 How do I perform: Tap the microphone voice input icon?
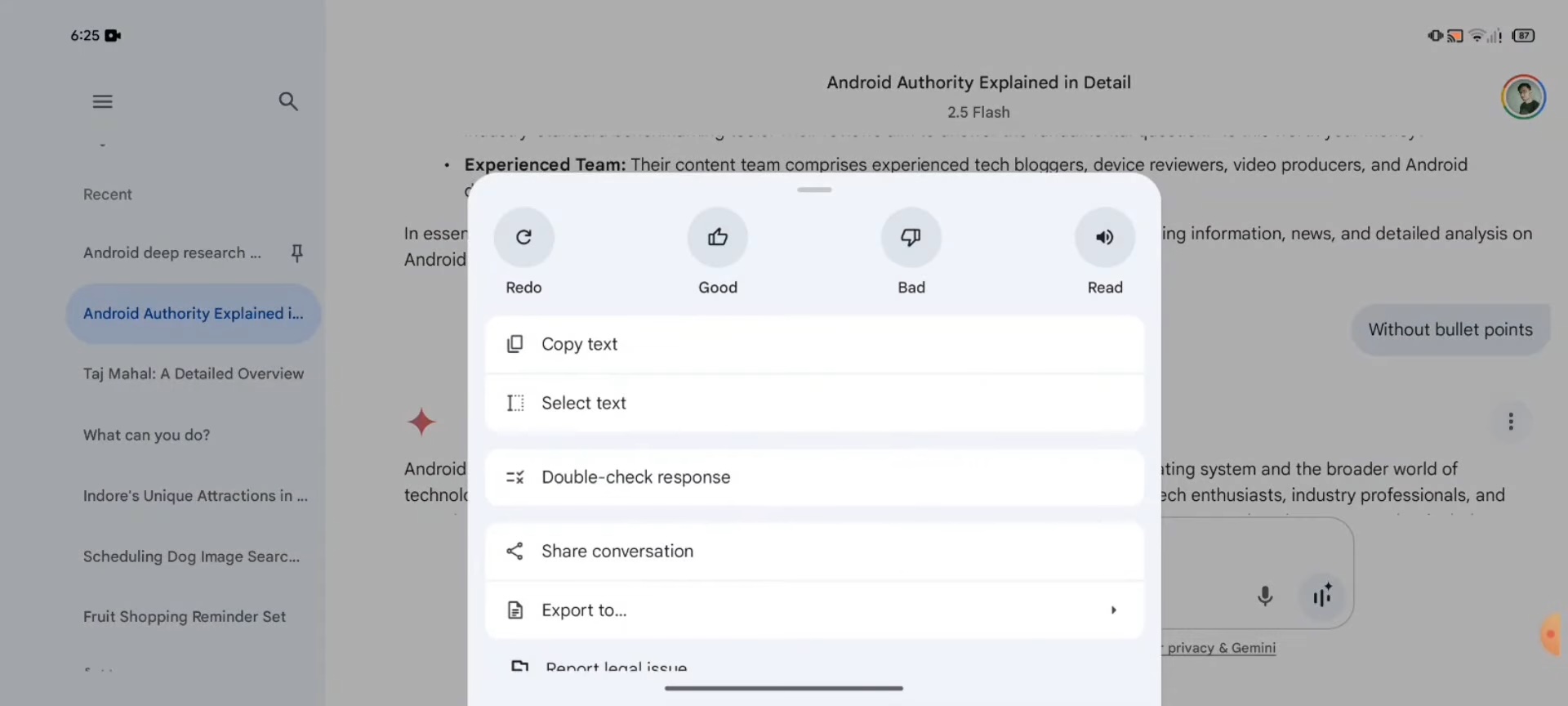[x=1264, y=596]
